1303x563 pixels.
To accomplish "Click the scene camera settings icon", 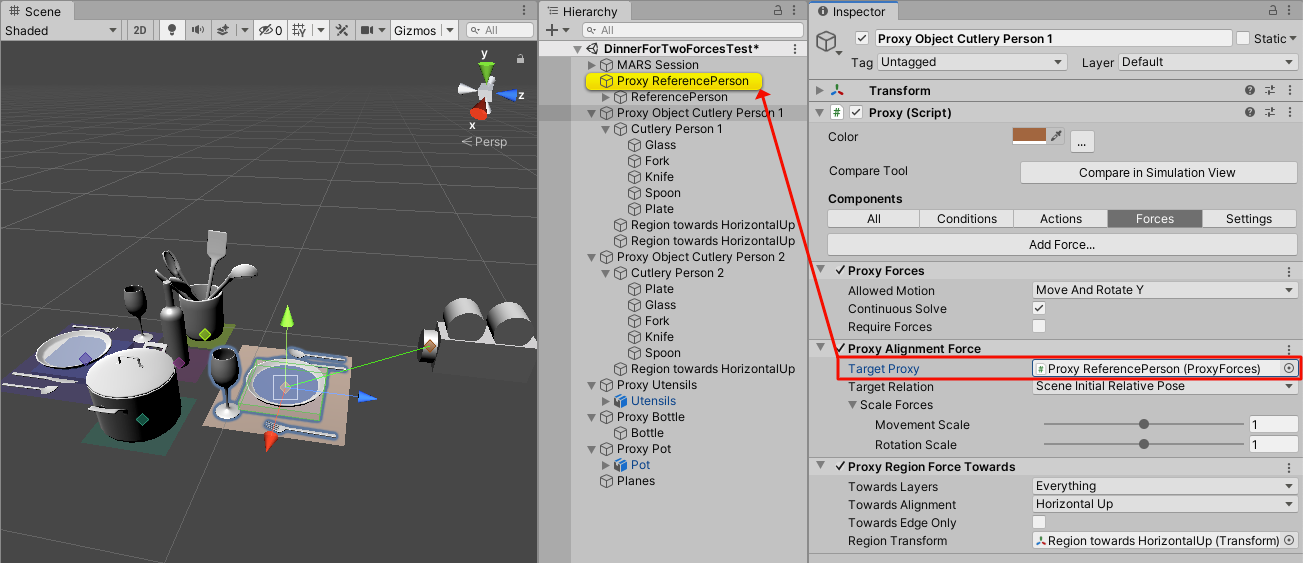I will [x=366, y=30].
